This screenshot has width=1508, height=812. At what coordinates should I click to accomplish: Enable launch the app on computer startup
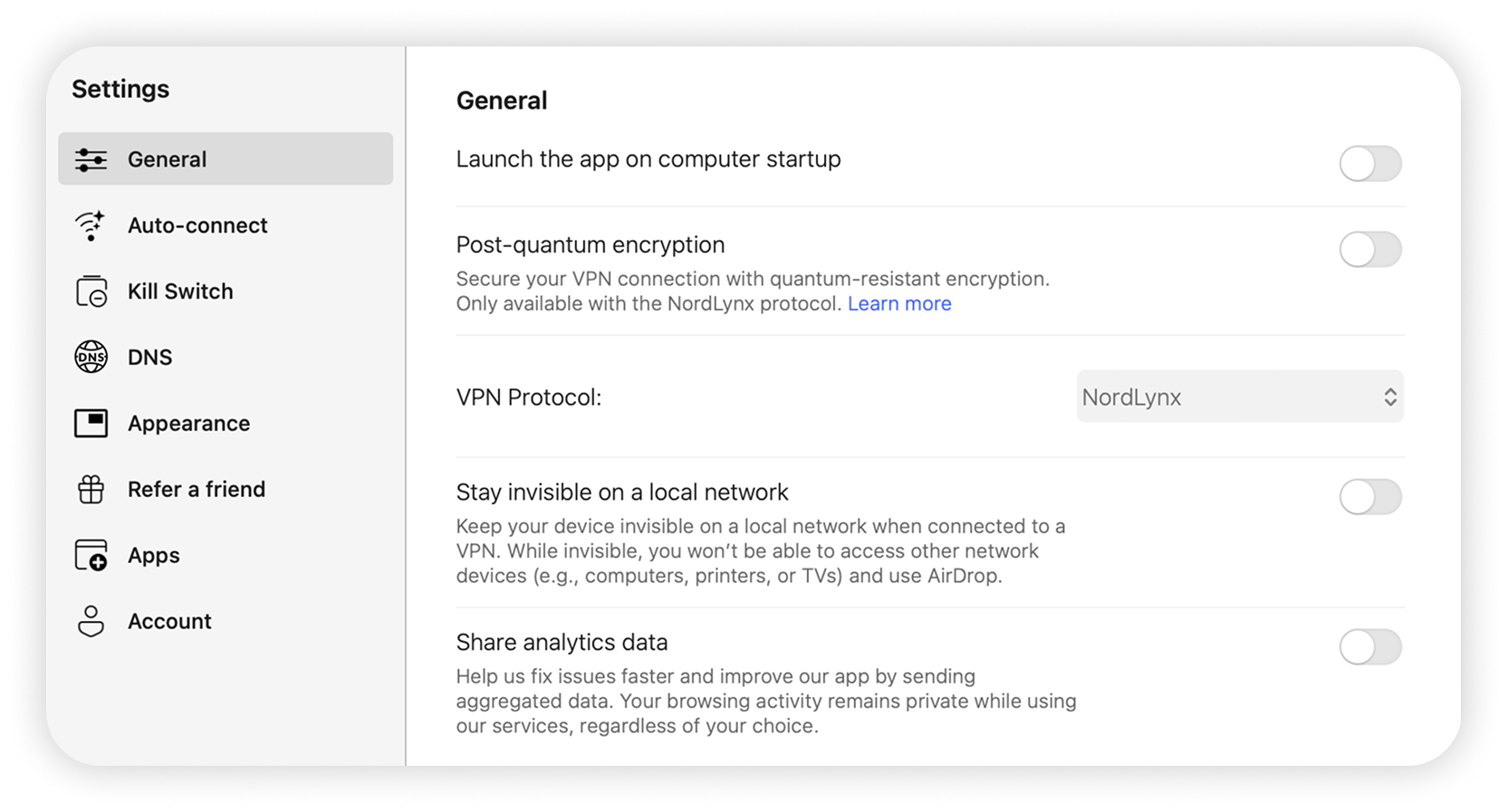(x=1370, y=164)
